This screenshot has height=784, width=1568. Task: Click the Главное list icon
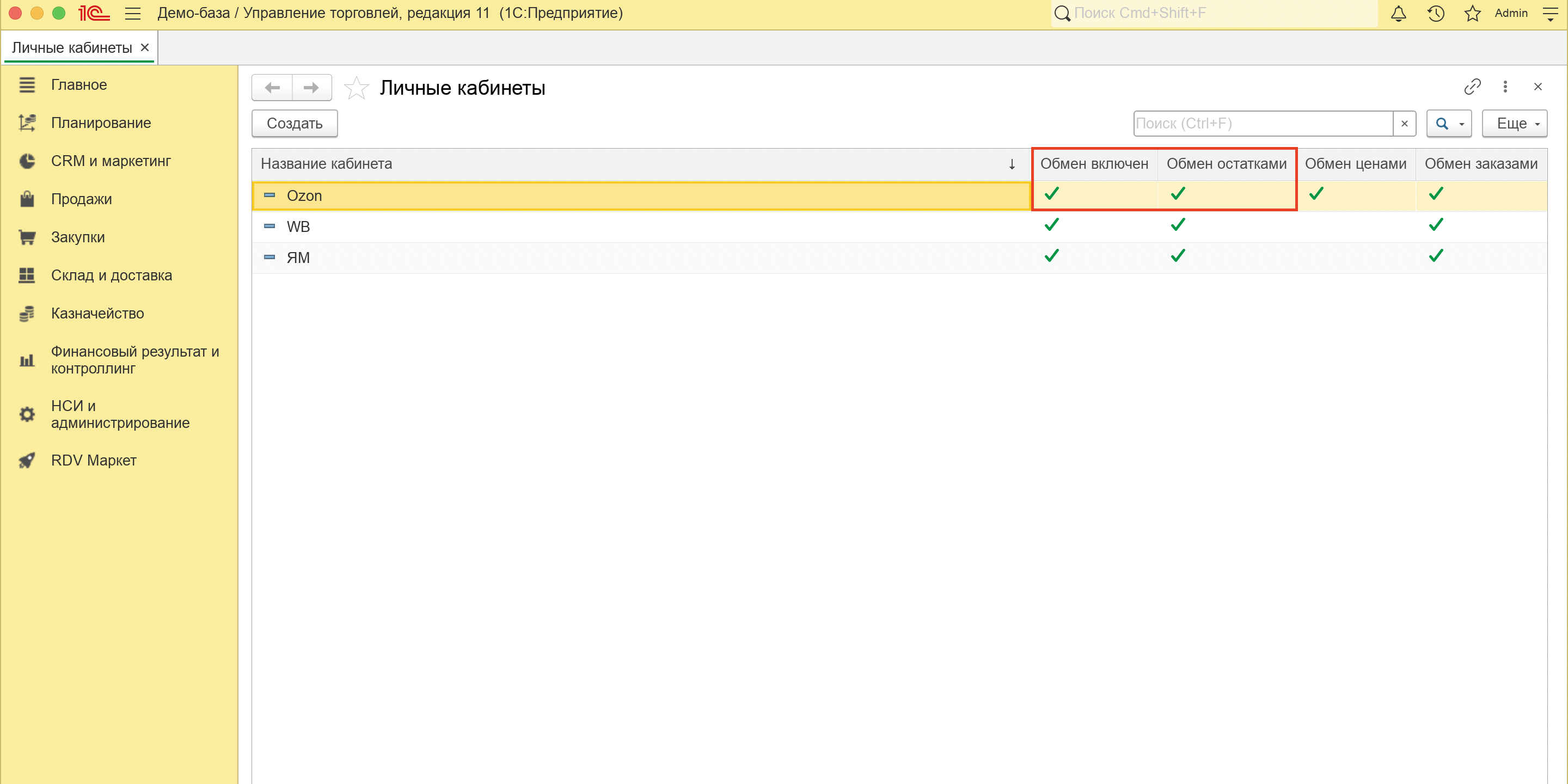click(x=27, y=84)
